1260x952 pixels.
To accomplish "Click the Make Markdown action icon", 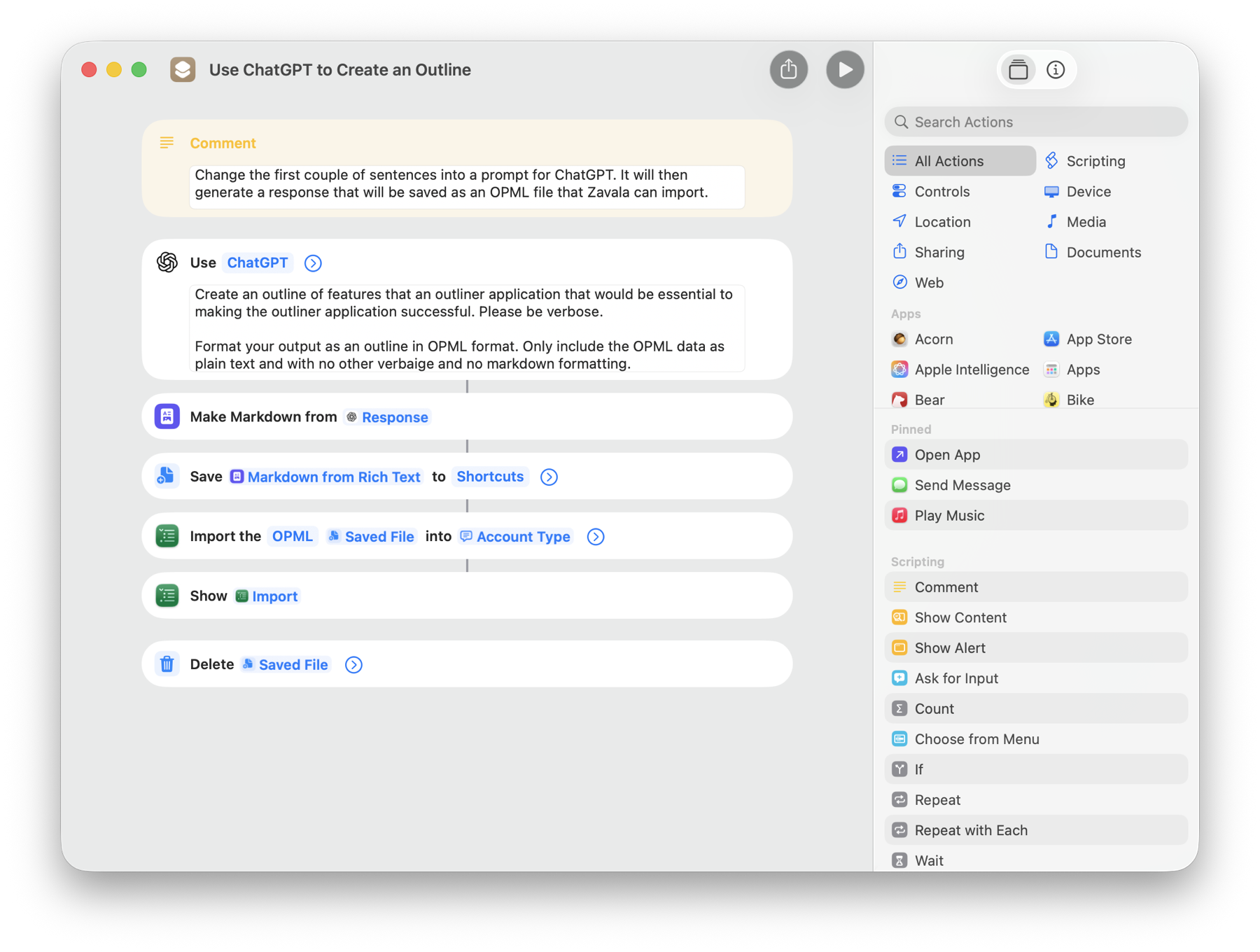I will [167, 416].
